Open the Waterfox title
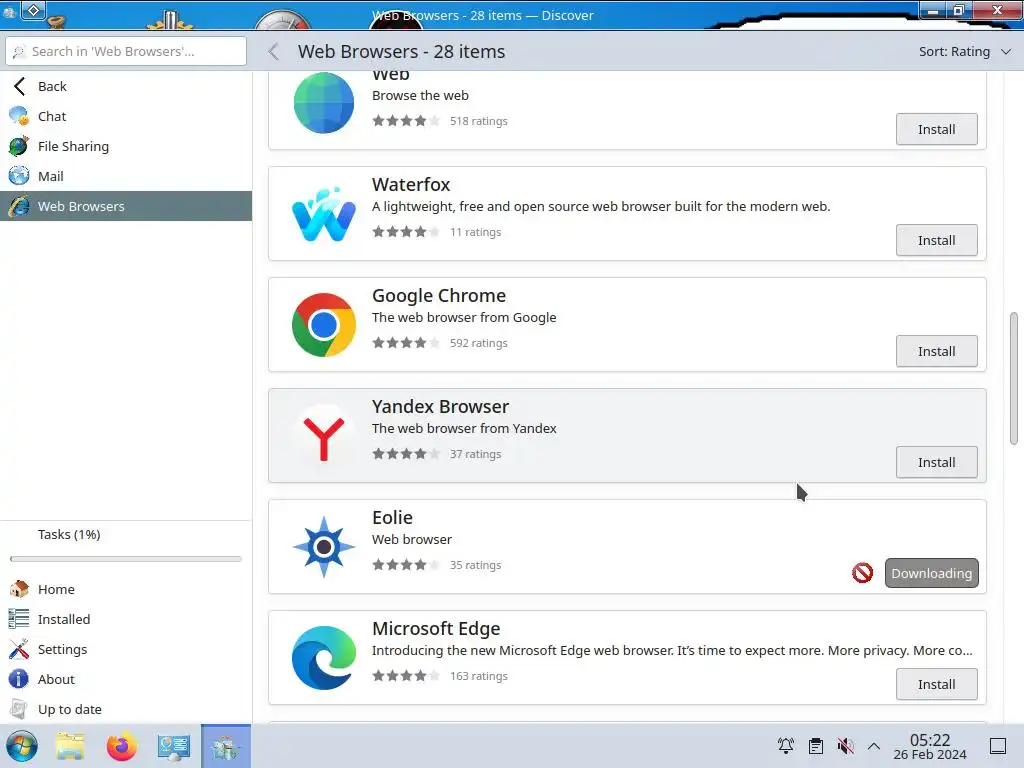The height and width of the screenshot is (768, 1024). (x=411, y=184)
